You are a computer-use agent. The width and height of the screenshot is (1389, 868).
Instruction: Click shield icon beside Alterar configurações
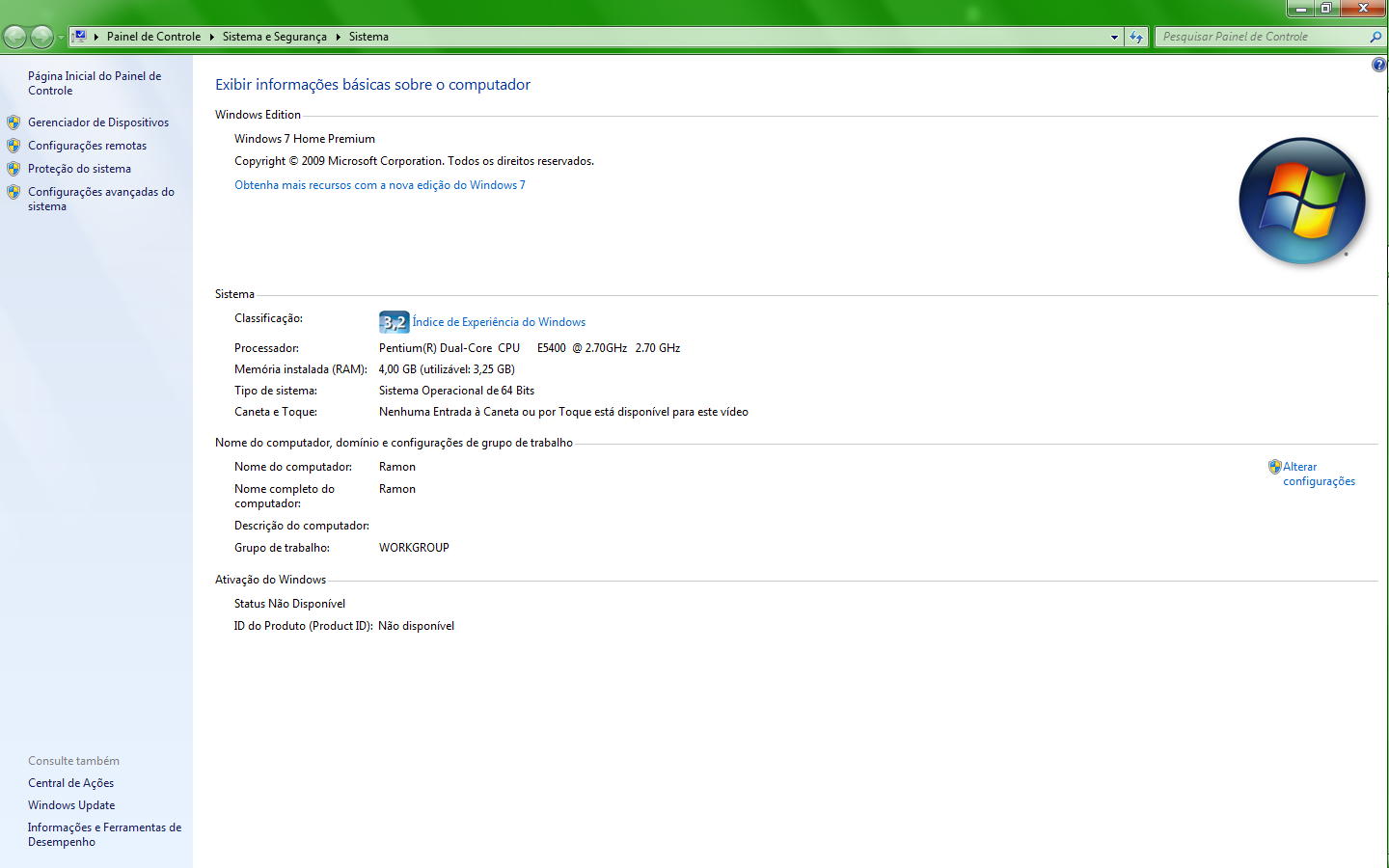click(x=1275, y=467)
